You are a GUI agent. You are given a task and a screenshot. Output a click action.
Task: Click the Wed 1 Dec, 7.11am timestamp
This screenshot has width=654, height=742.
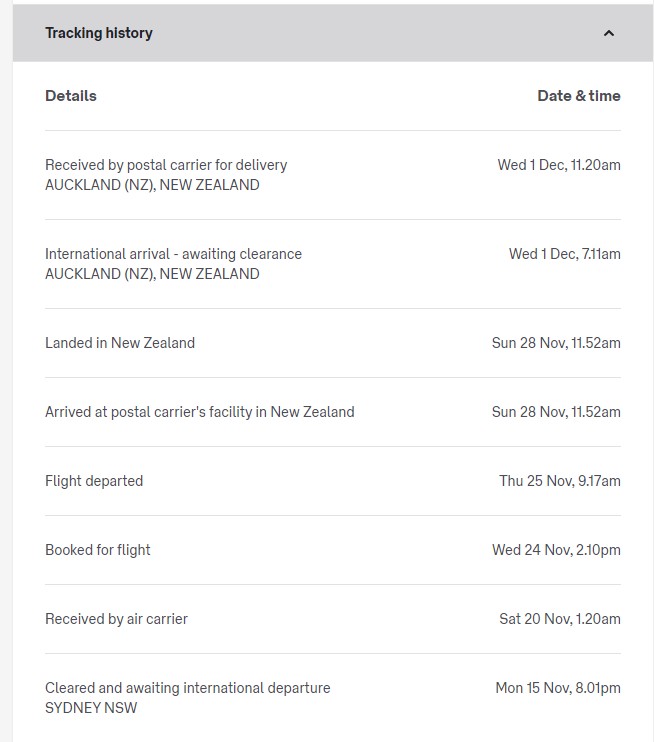pyautogui.click(x=564, y=254)
